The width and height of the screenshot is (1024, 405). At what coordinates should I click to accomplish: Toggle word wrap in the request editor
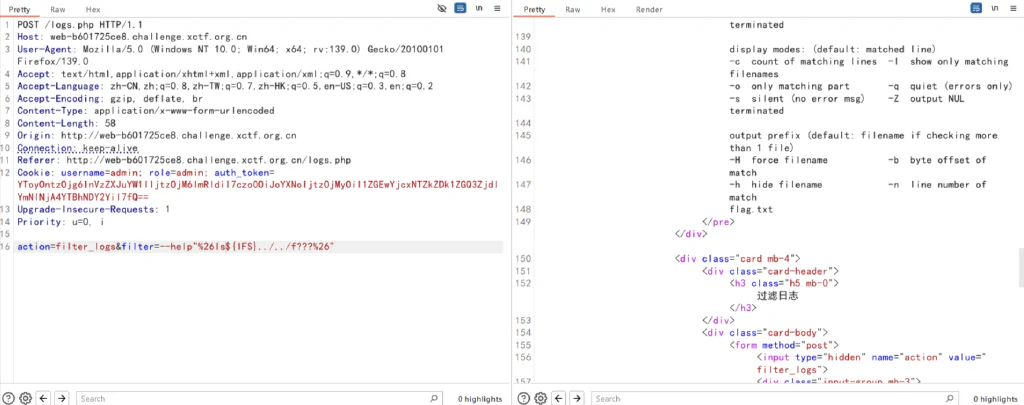click(x=460, y=8)
